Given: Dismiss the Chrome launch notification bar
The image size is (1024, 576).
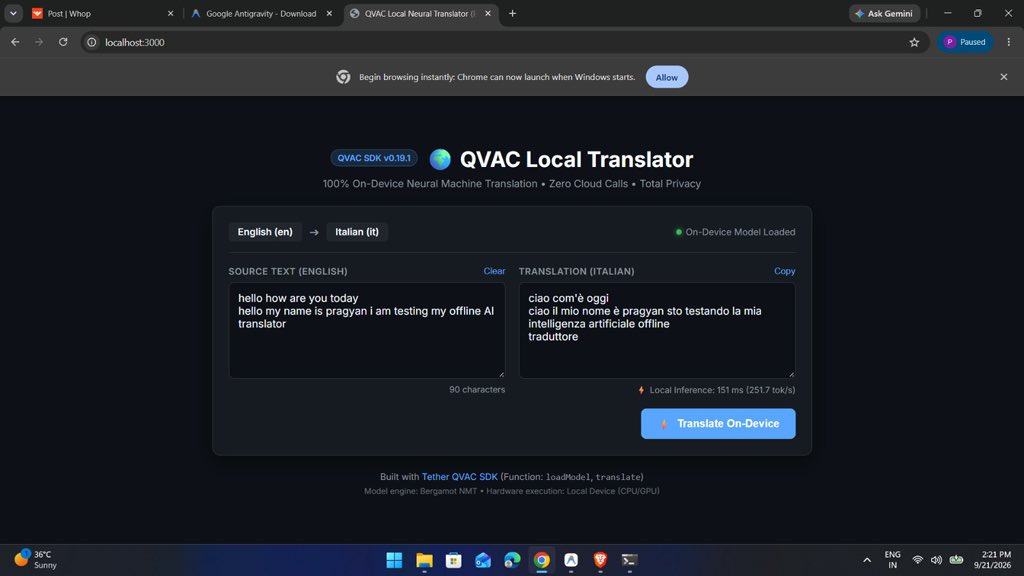Looking at the screenshot, I should click(1004, 77).
